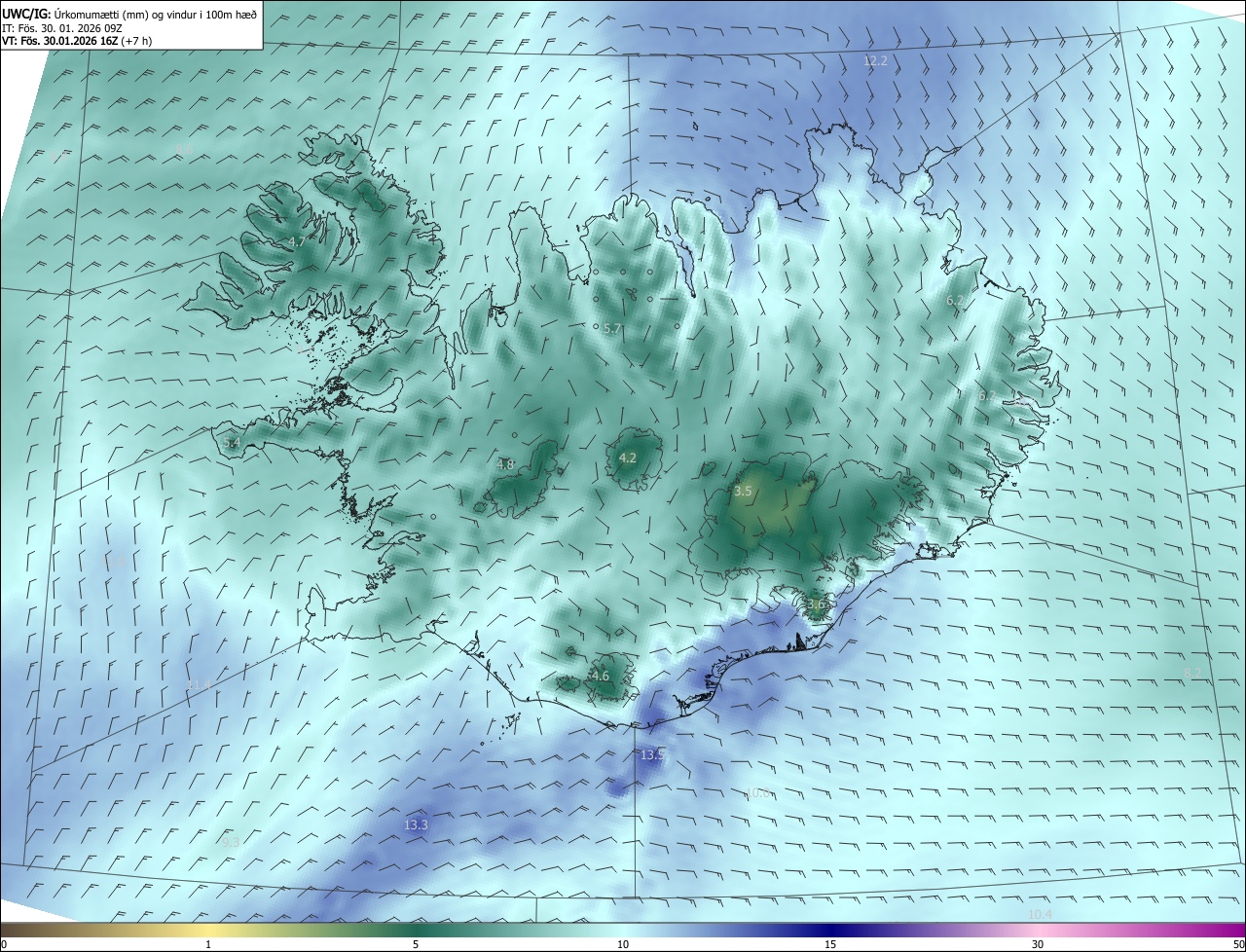Click the 5.7 value in north Iceland
Screen dimensions: 1246x952
point(611,329)
